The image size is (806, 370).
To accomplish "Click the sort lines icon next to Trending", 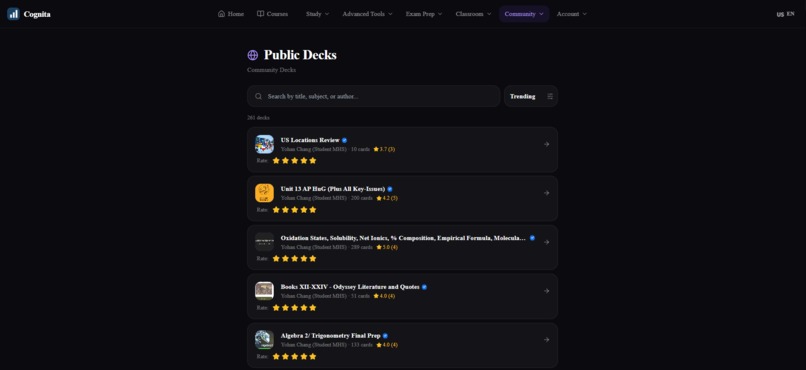I will pyautogui.click(x=550, y=96).
